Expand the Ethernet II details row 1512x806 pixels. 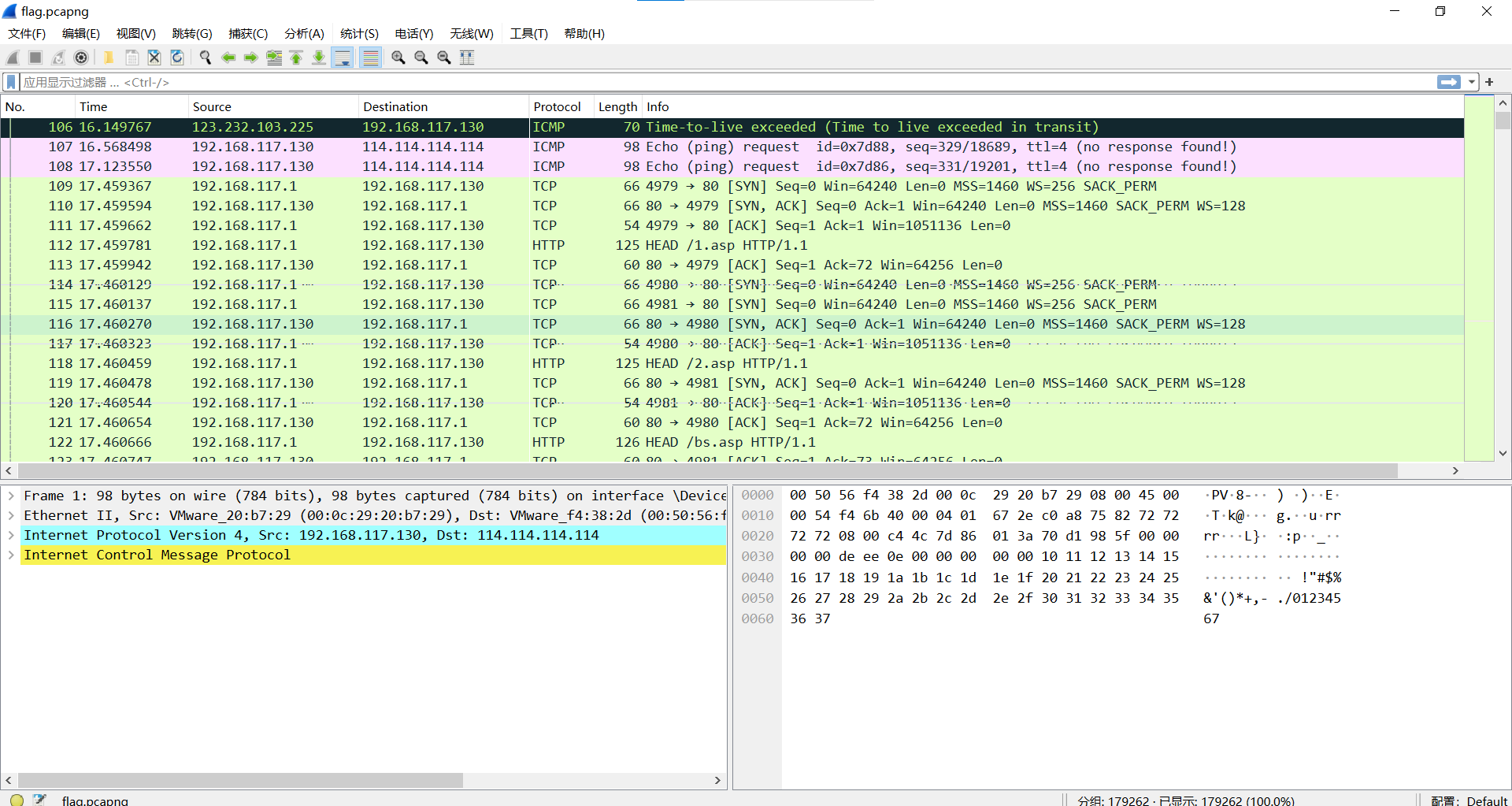(x=11, y=515)
